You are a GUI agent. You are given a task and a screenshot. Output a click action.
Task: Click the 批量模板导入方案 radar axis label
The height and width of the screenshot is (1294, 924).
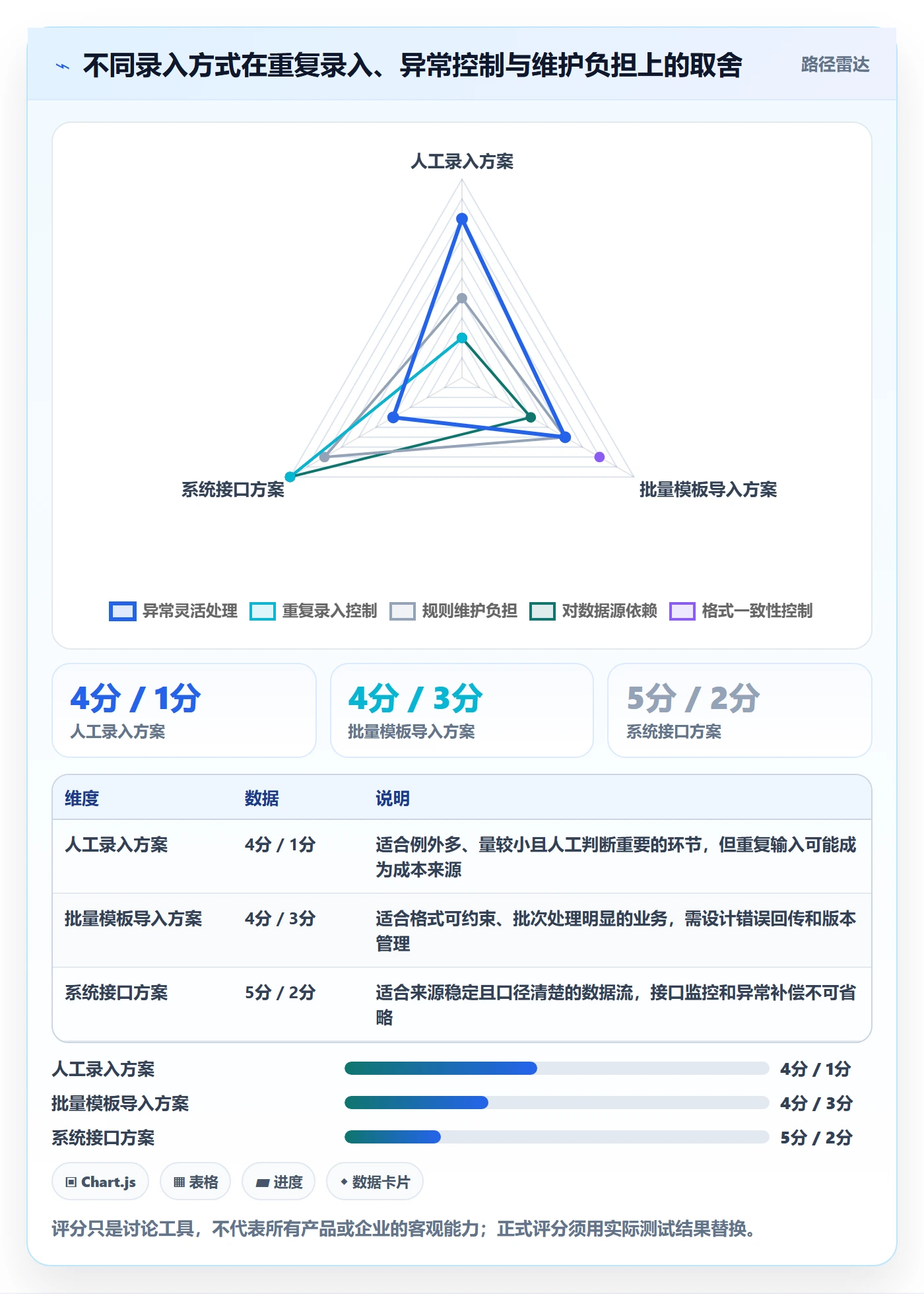coord(708,490)
